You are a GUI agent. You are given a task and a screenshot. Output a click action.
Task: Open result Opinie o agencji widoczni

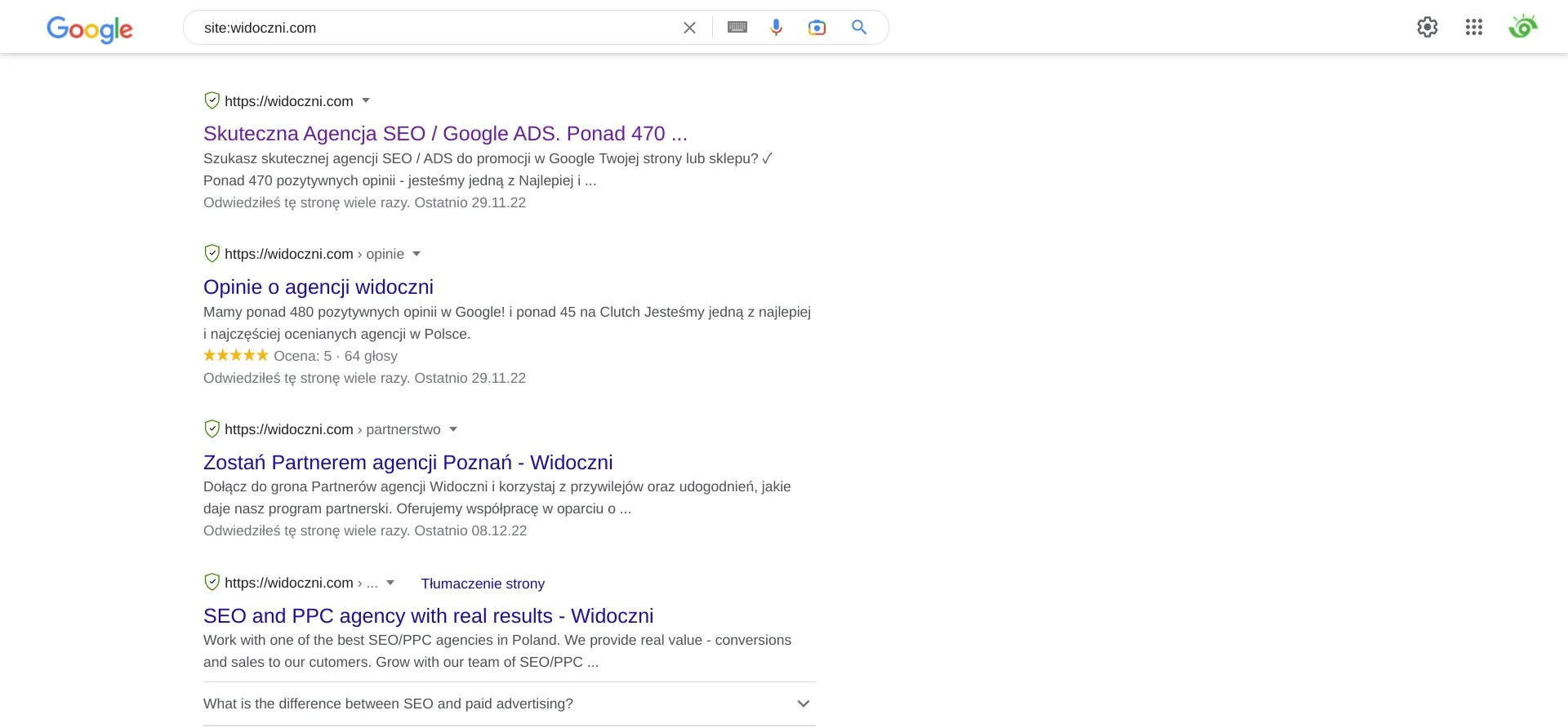click(318, 286)
